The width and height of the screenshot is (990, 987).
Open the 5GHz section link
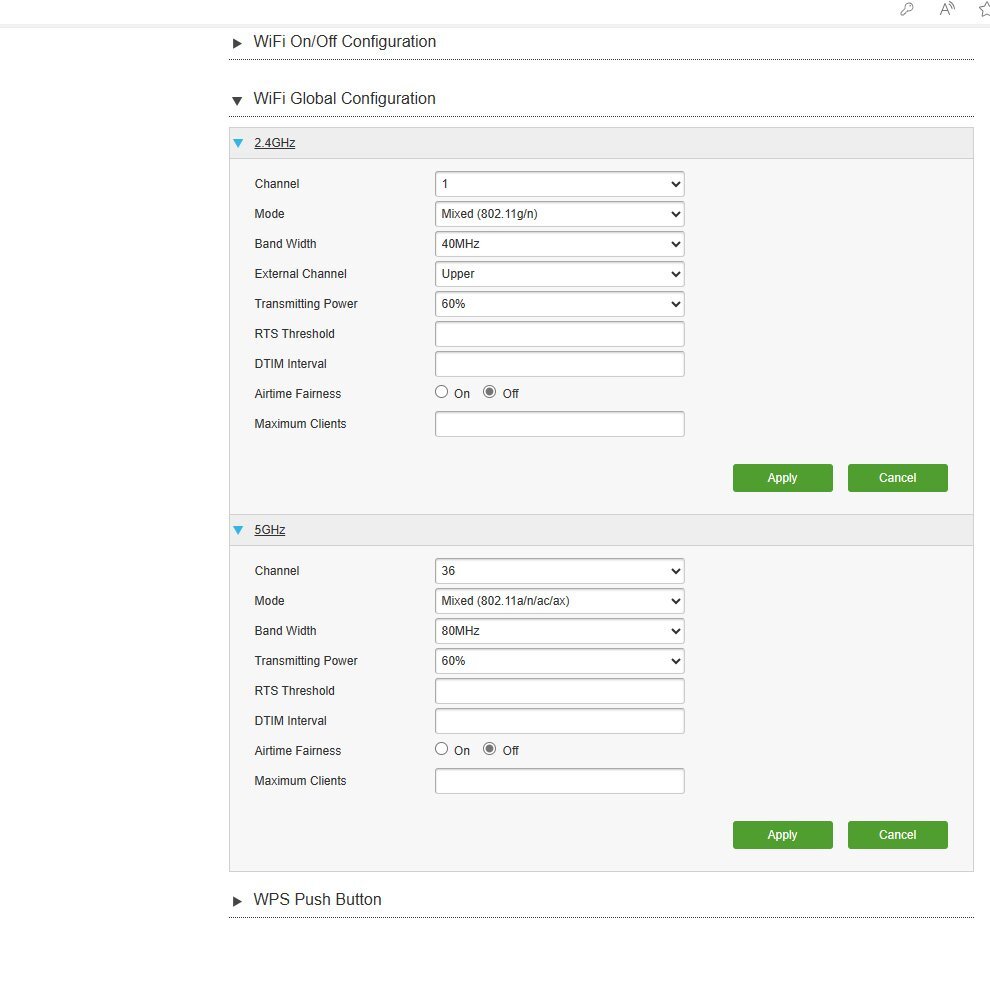270,530
